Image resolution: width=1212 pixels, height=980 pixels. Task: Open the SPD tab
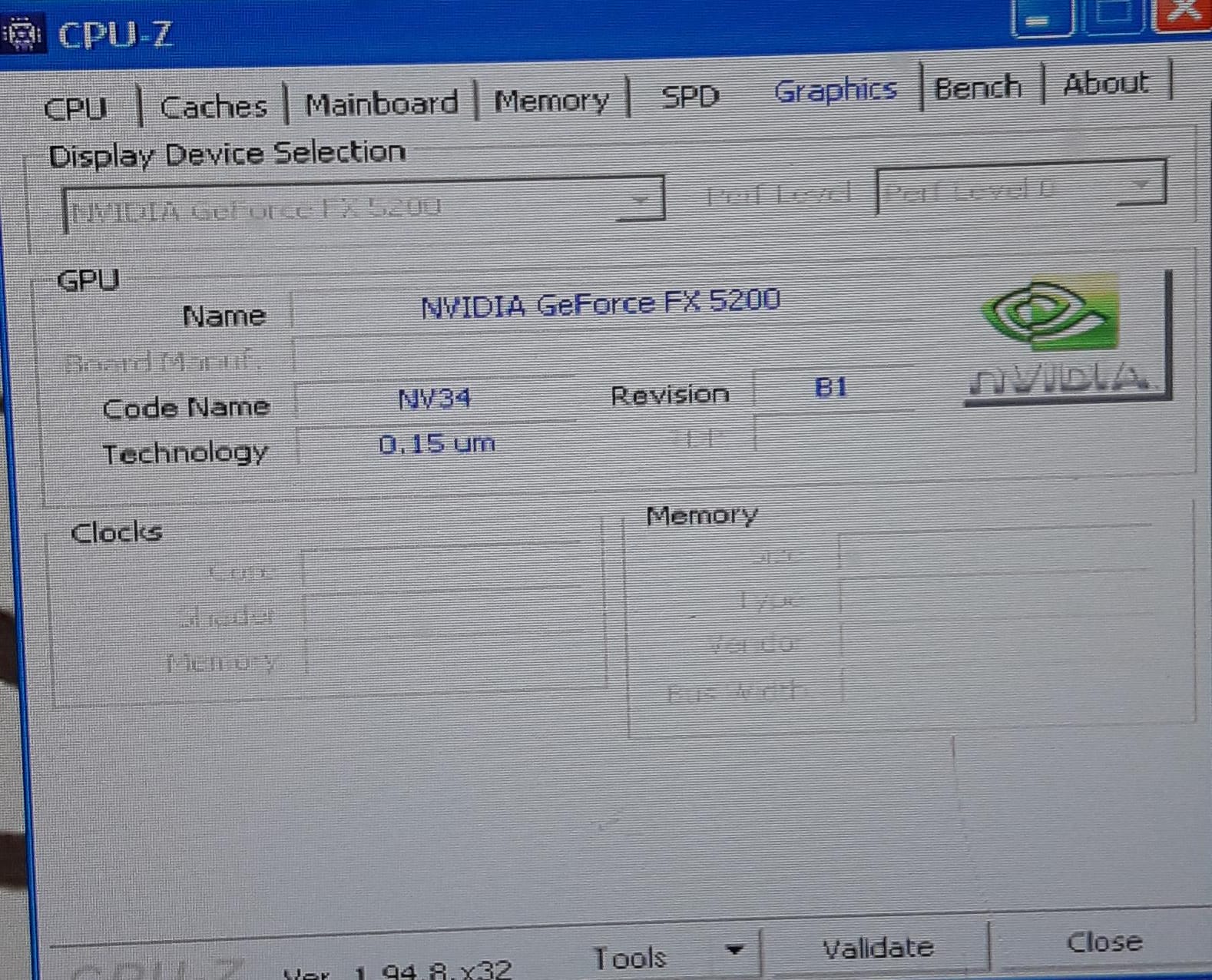click(x=690, y=96)
